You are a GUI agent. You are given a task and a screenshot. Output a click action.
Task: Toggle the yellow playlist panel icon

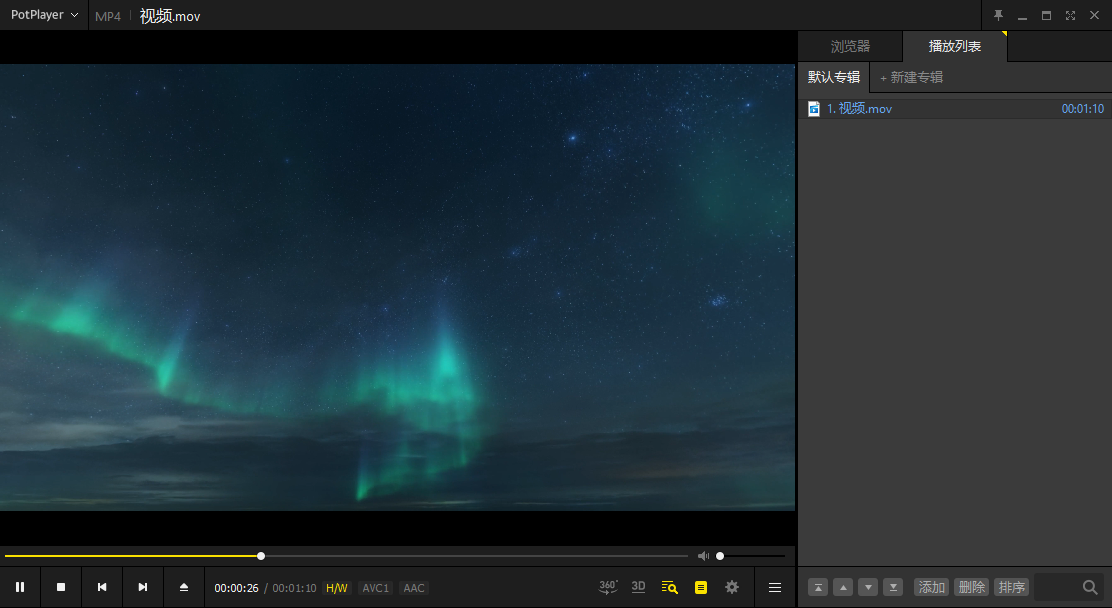point(700,587)
